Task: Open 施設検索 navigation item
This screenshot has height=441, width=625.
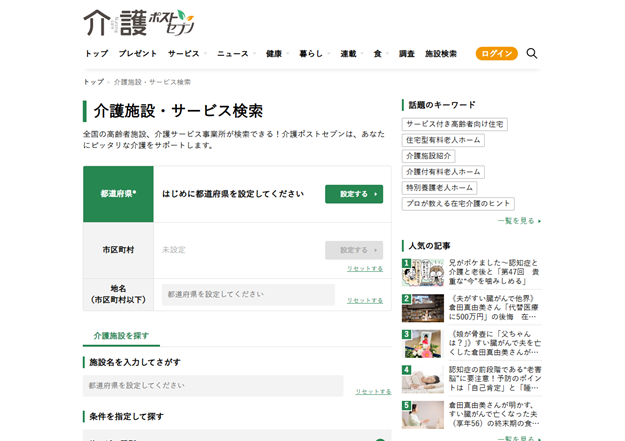Action: (441, 53)
